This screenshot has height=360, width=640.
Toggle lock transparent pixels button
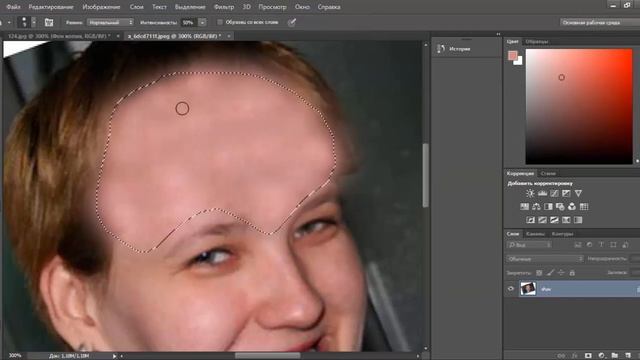coord(539,273)
